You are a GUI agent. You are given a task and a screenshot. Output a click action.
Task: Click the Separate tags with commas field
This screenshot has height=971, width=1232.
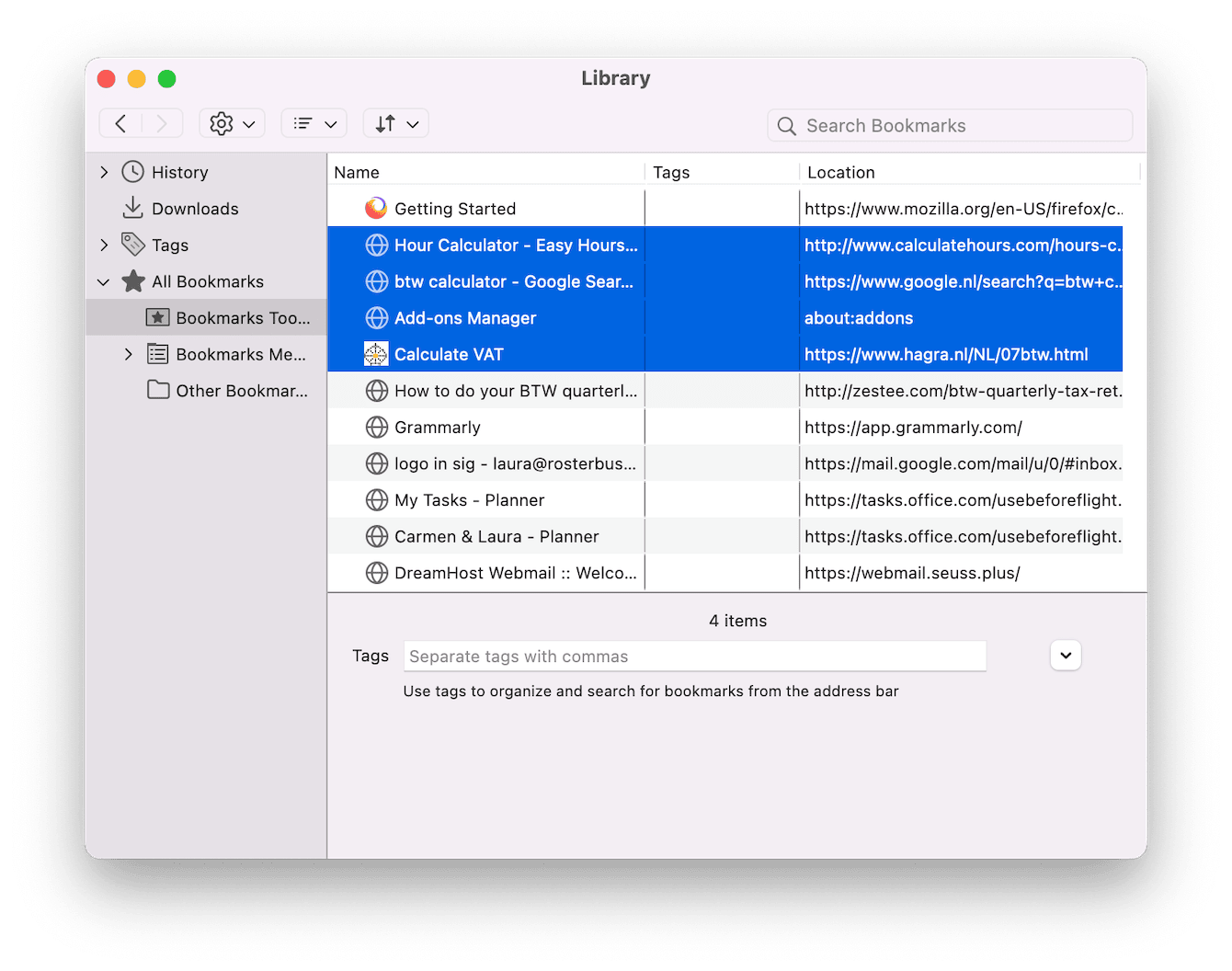click(694, 656)
